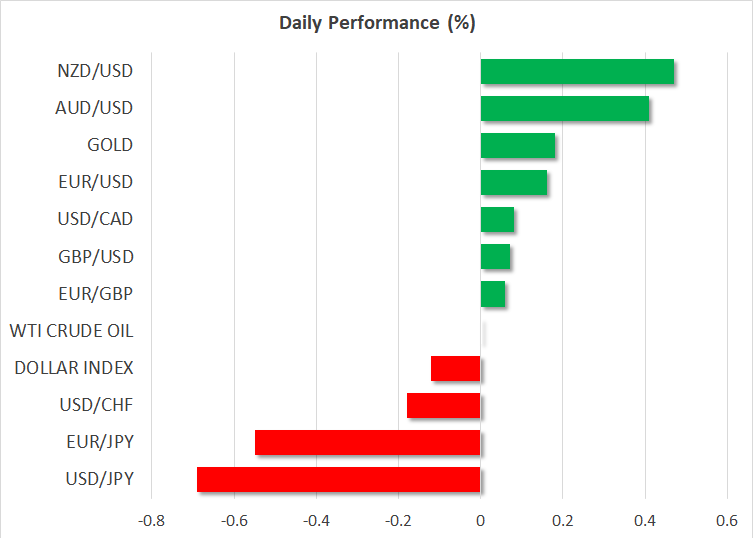Select the GOLD category label

(110, 145)
